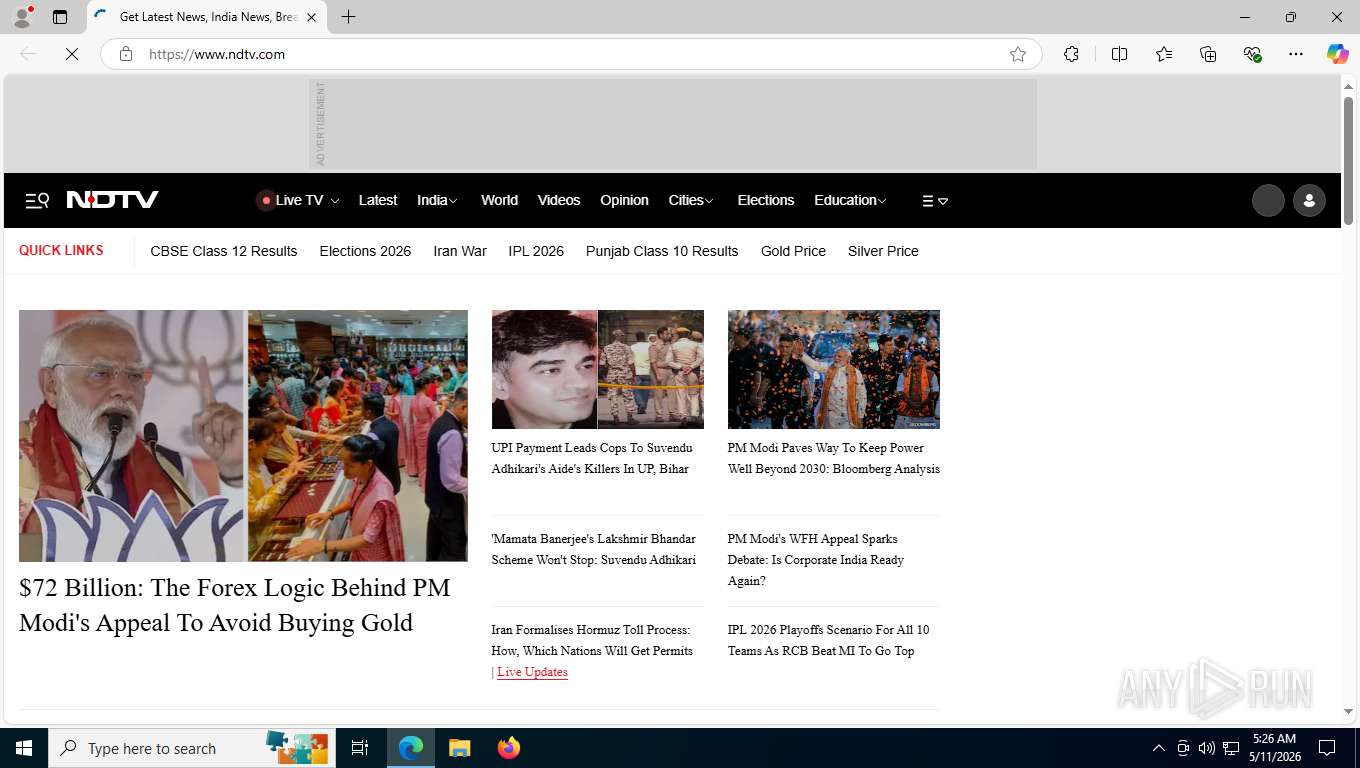Open the red Live Updates link

(x=532, y=672)
